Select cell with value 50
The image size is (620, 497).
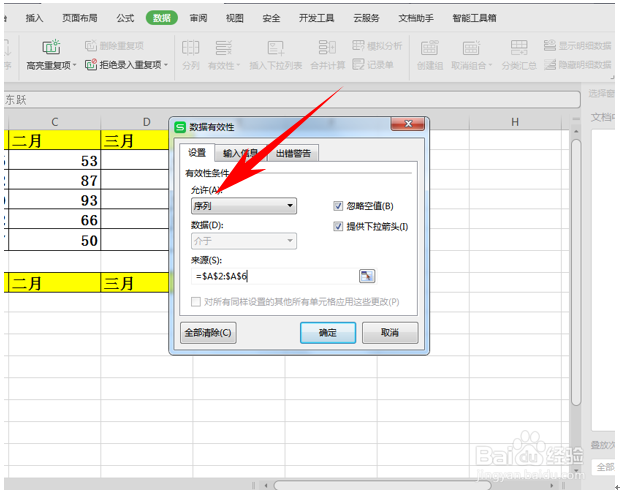pos(55,240)
